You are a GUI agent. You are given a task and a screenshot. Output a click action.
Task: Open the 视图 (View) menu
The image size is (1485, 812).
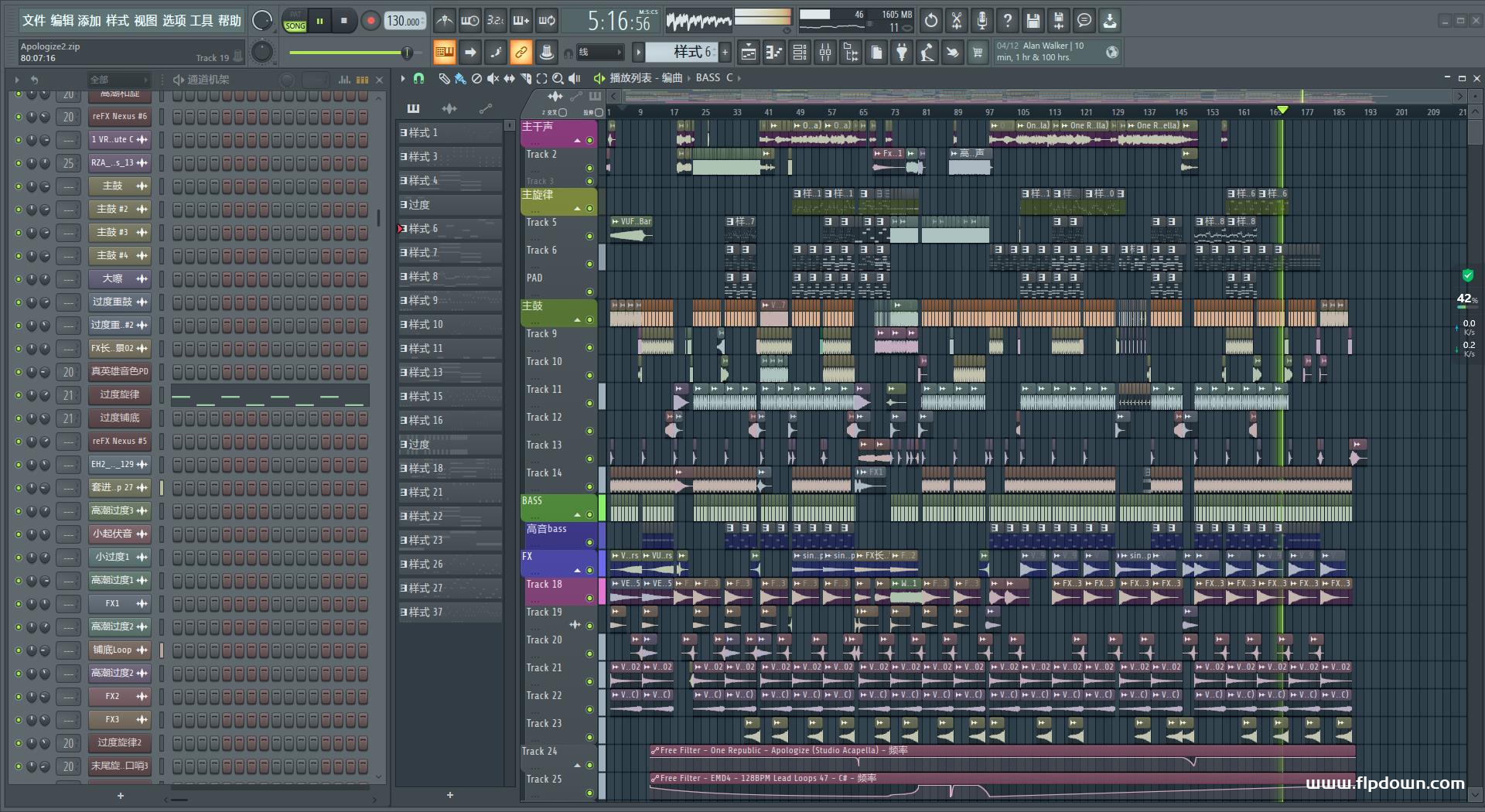click(145, 21)
